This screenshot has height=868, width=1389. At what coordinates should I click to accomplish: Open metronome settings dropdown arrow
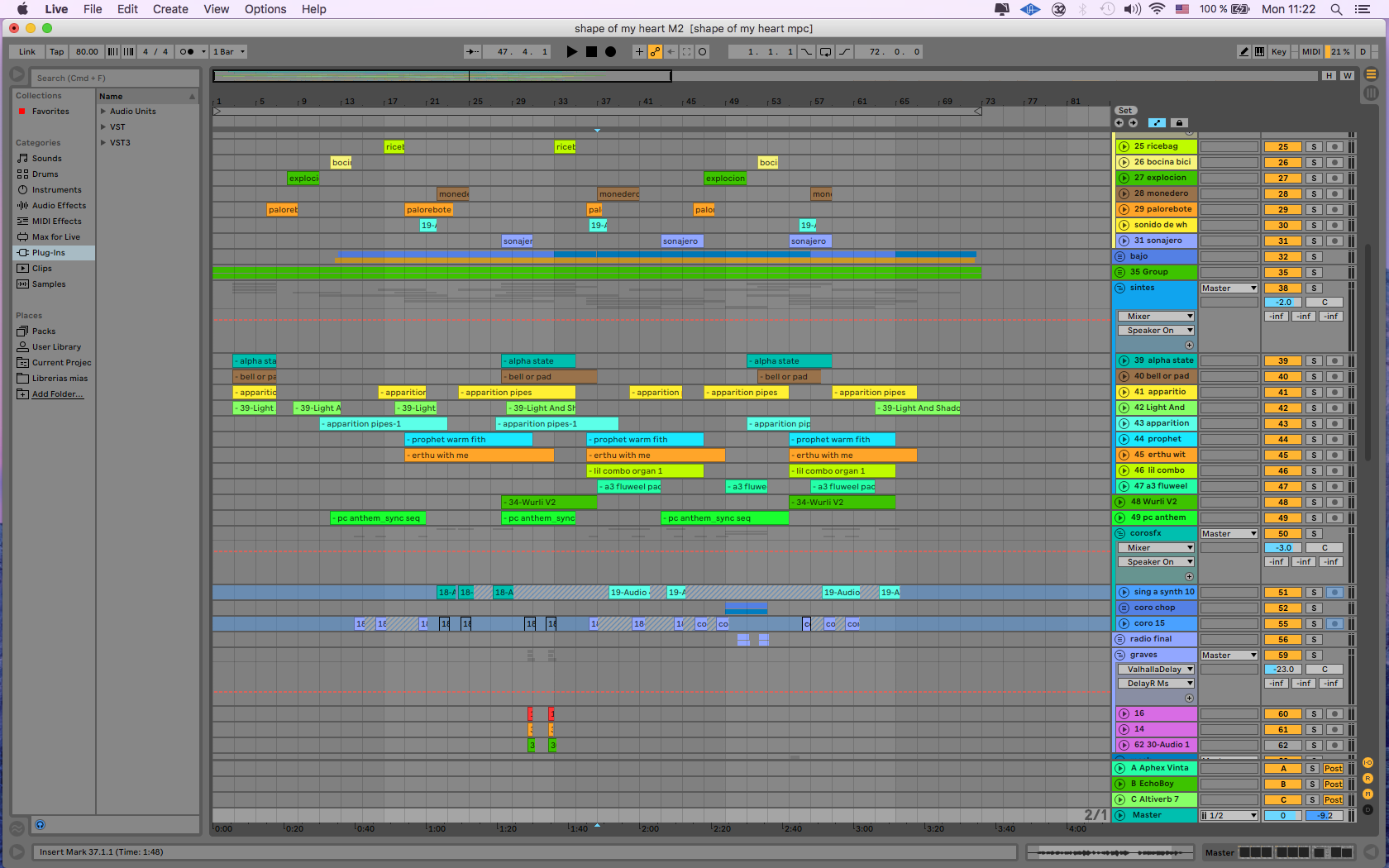(203, 51)
